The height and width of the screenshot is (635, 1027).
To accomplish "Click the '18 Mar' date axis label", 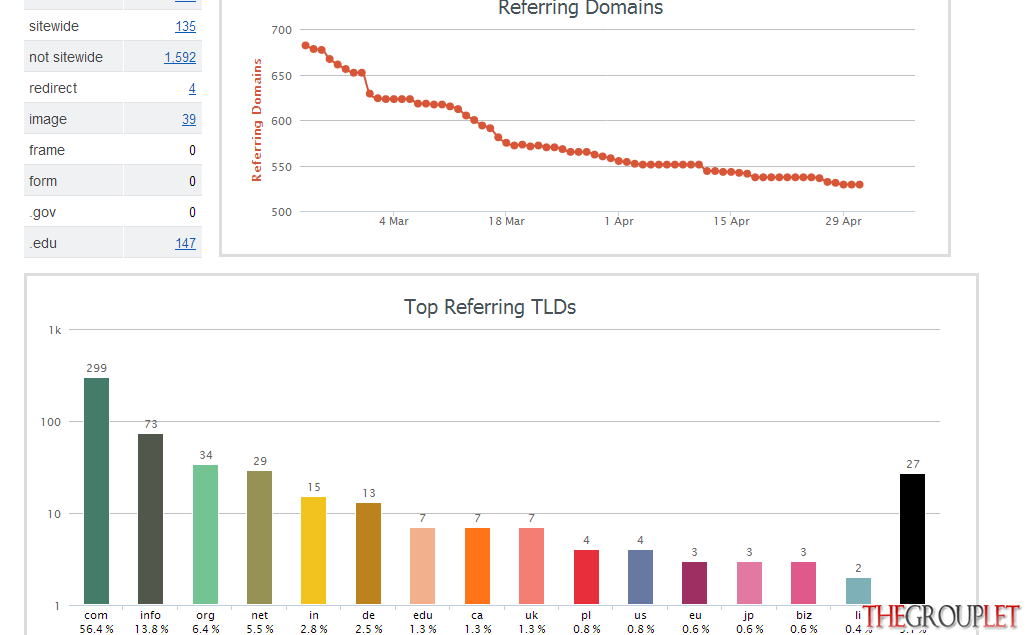I will pos(506,221).
